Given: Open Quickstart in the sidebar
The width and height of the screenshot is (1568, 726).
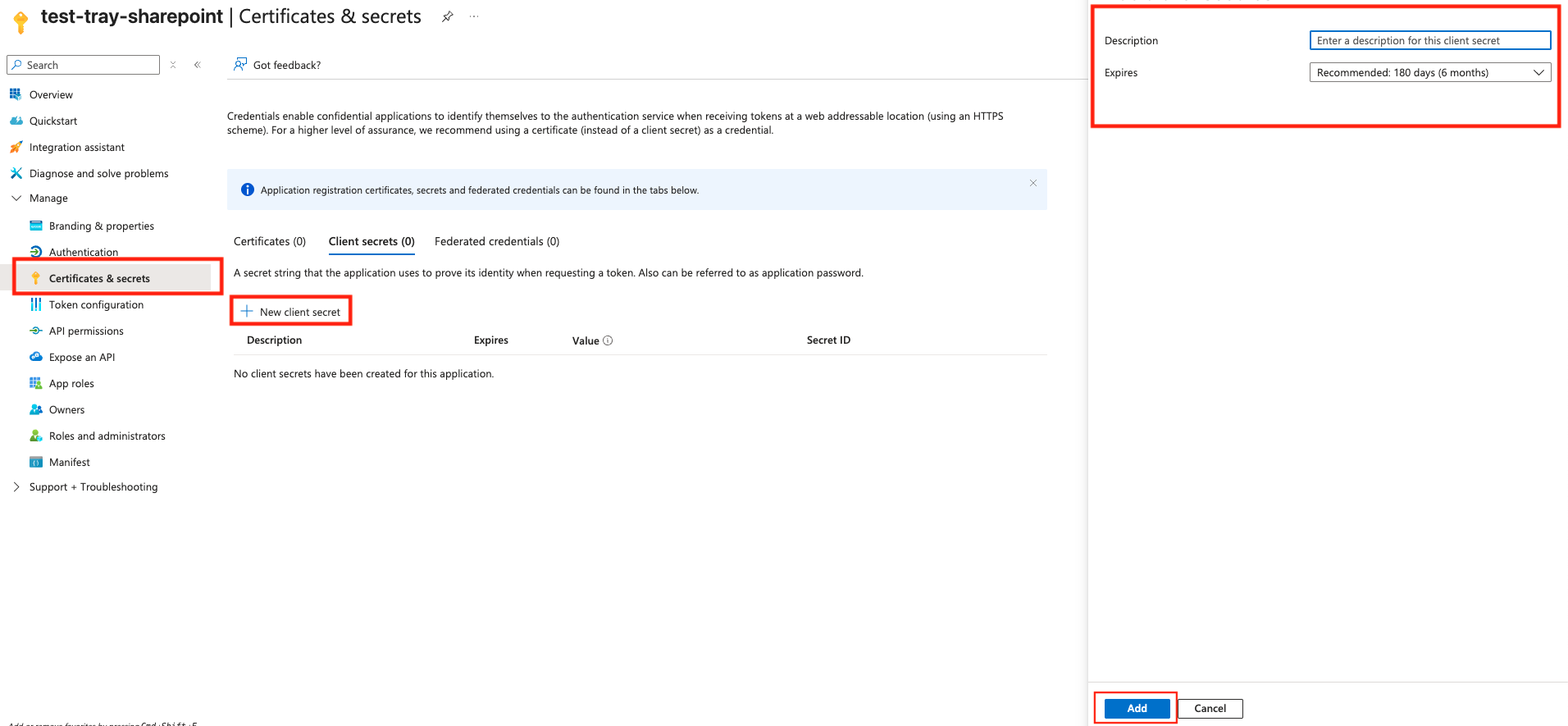Looking at the screenshot, I should (53, 121).
